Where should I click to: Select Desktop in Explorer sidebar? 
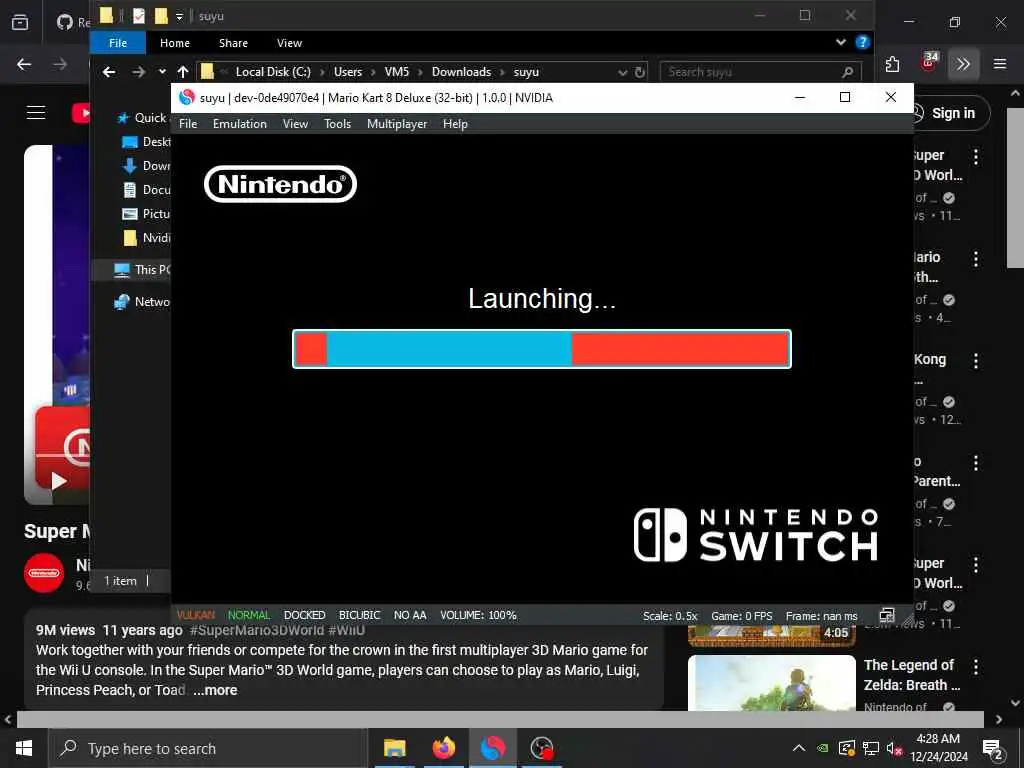(147, 142)
